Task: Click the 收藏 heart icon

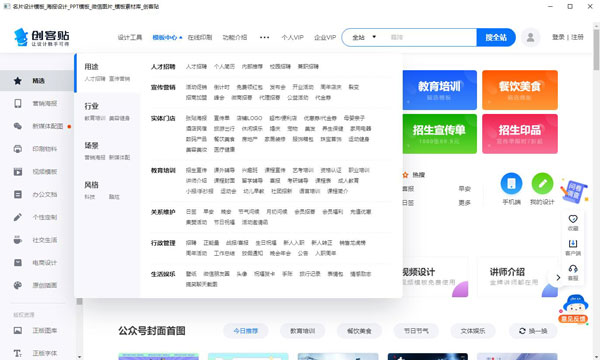Action: click(x=573, y=219)
